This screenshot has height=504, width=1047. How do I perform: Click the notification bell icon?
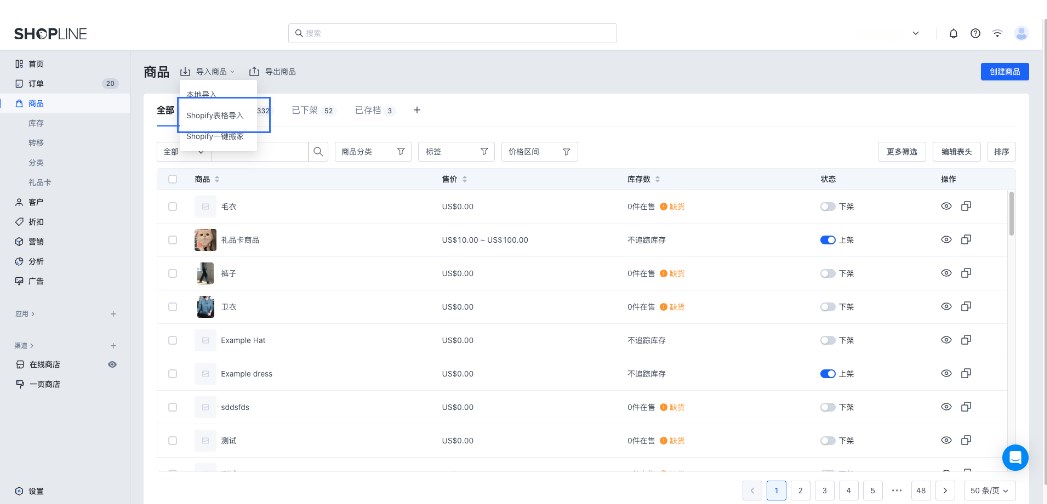click(953, 33)
